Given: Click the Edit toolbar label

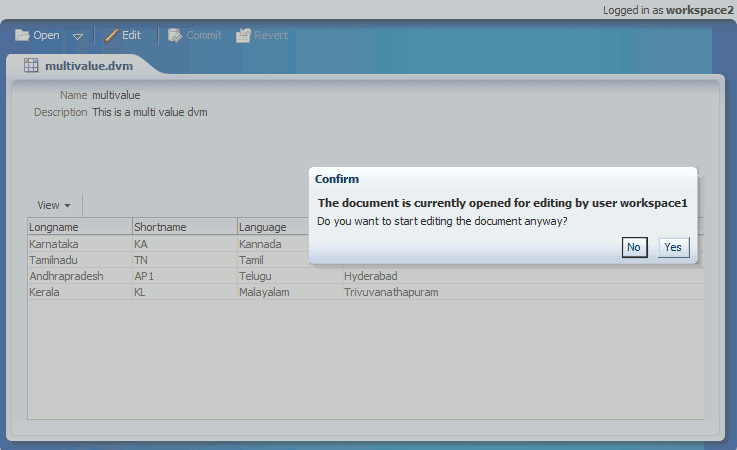Looking at the screenshot, I should [131, 35].
